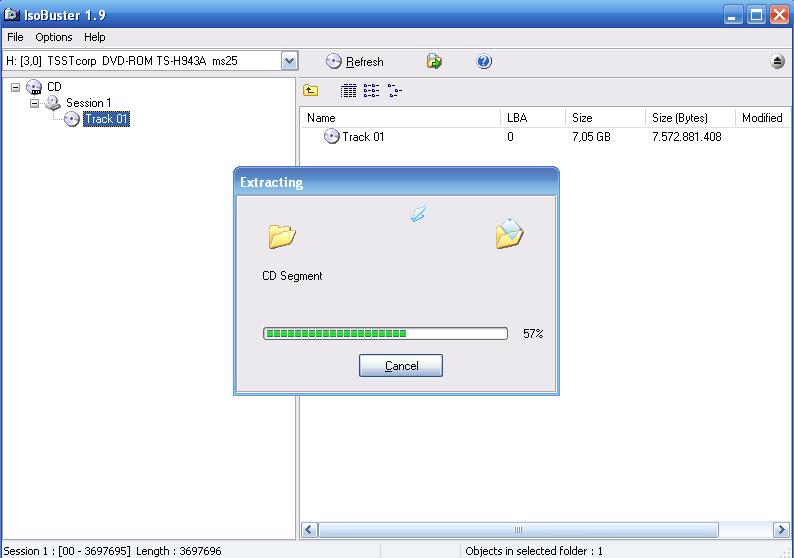Open the drive selection dropdown arrow

click(289, 61)
